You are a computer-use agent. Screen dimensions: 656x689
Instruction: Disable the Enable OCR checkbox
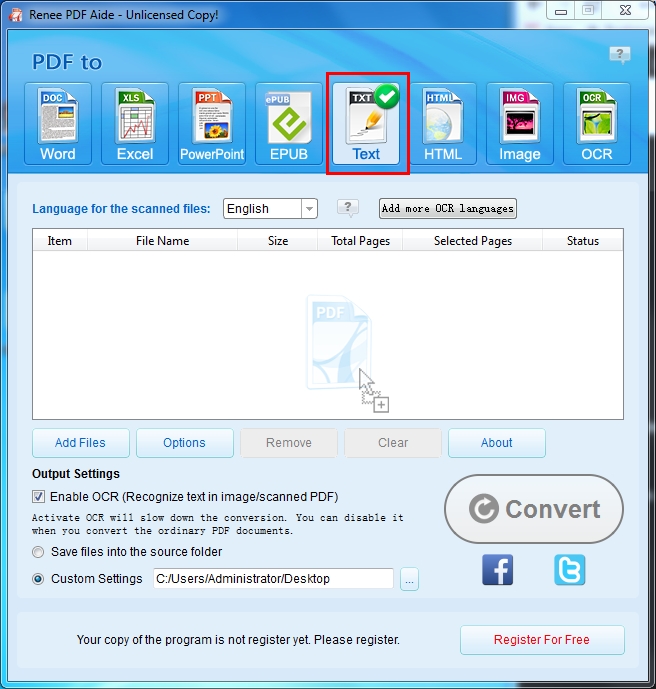pyautogui.click(x=39, y=497)
